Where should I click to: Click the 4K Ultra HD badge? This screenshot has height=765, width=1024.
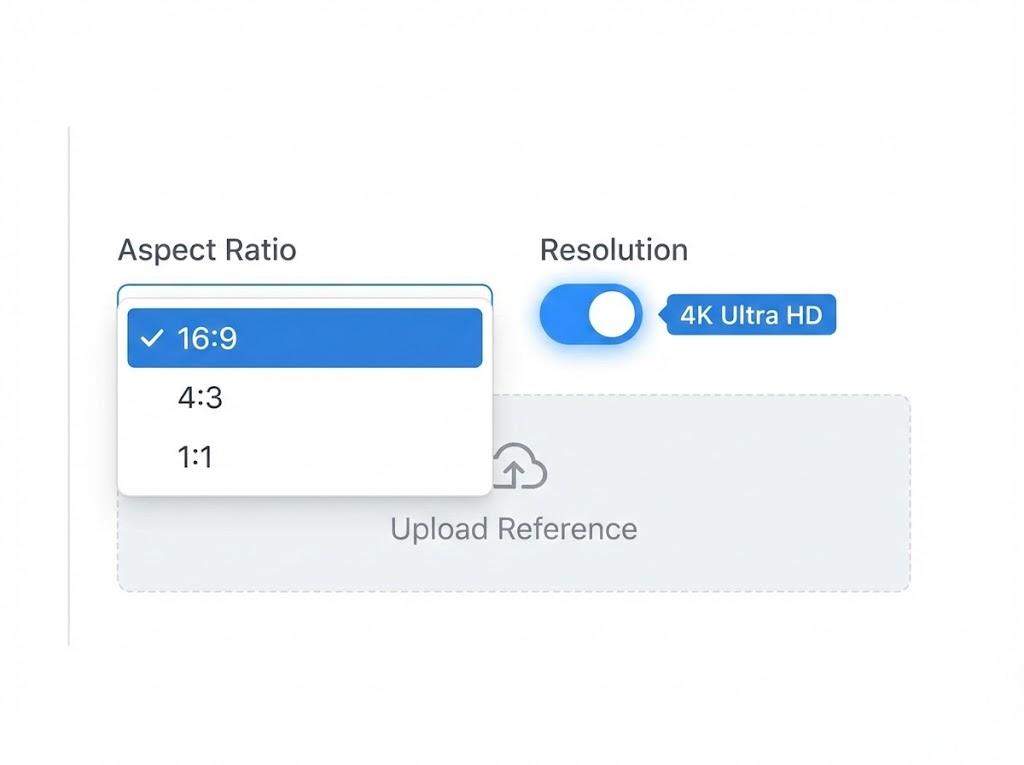tap(752, 315)
